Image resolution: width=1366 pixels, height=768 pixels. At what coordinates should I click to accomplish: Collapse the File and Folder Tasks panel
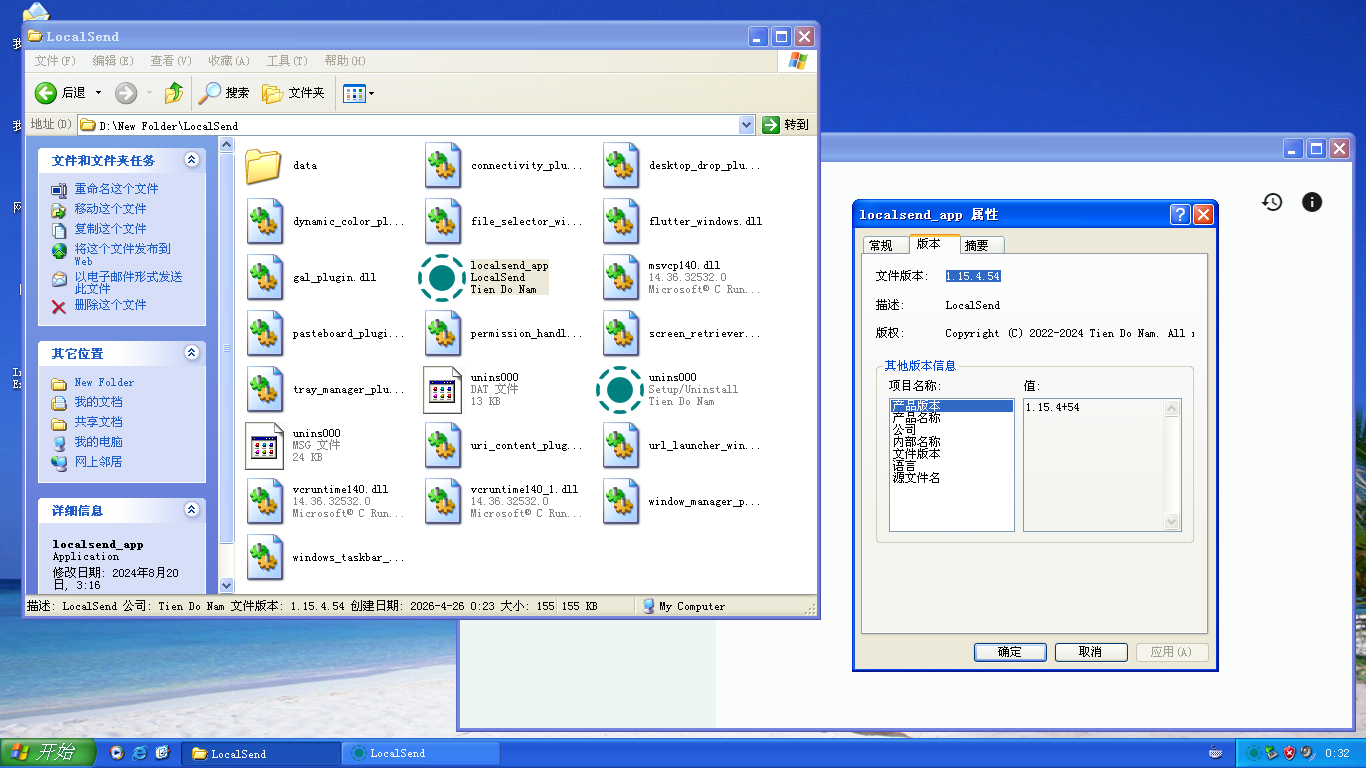coord(191,160)
